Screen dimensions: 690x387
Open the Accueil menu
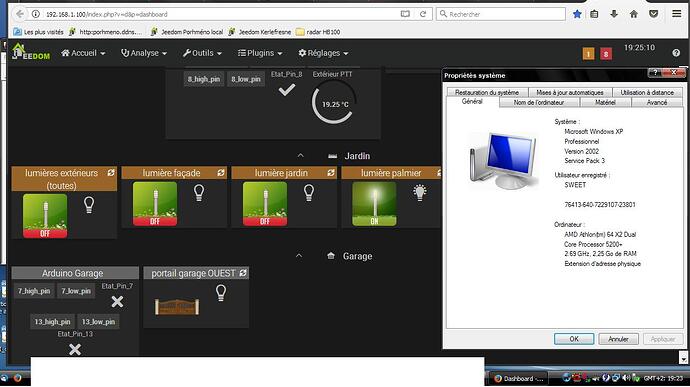[83, 53]
